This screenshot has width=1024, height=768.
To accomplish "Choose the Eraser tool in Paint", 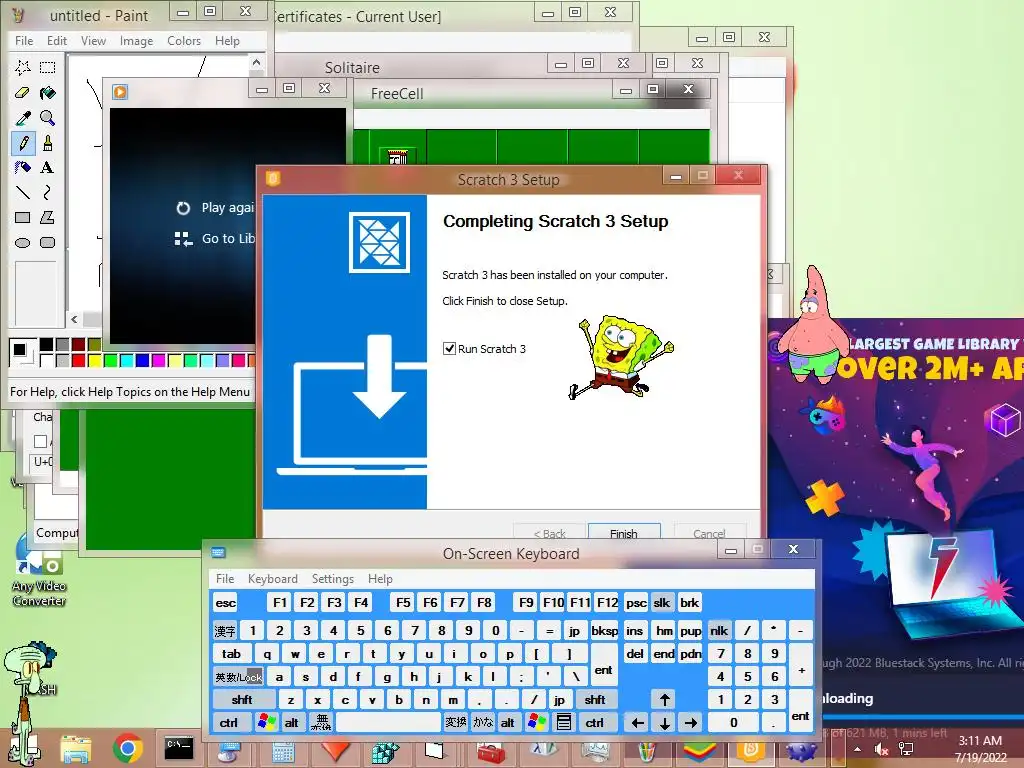I will (23, 93).
